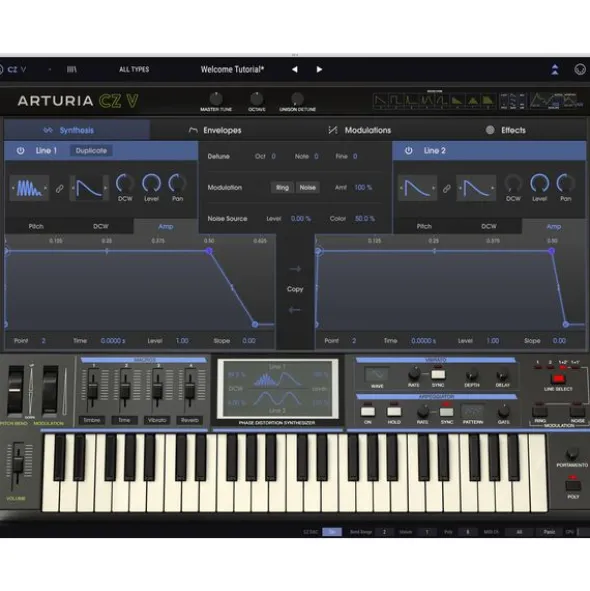Open the preset library browser icon

point(72,69)
